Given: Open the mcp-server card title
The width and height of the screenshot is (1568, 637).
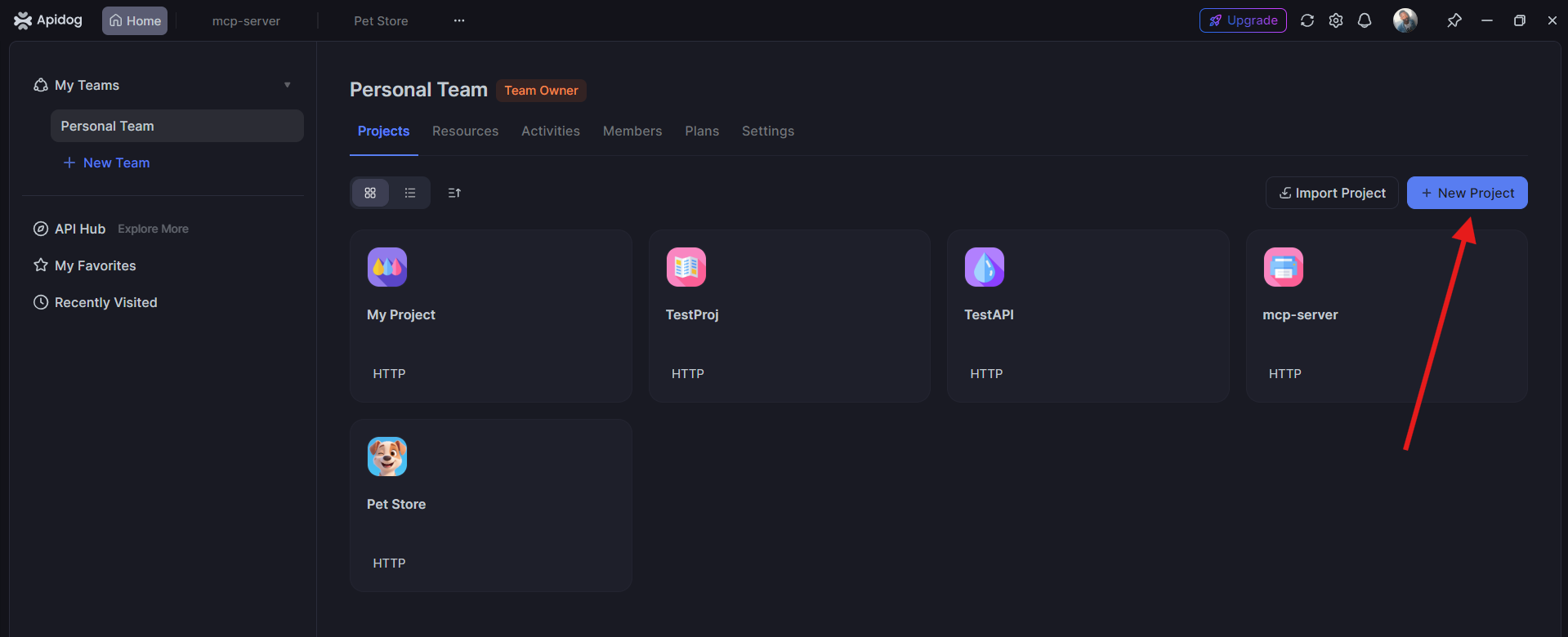Looking at the screenshot, I should [1300, 314].
